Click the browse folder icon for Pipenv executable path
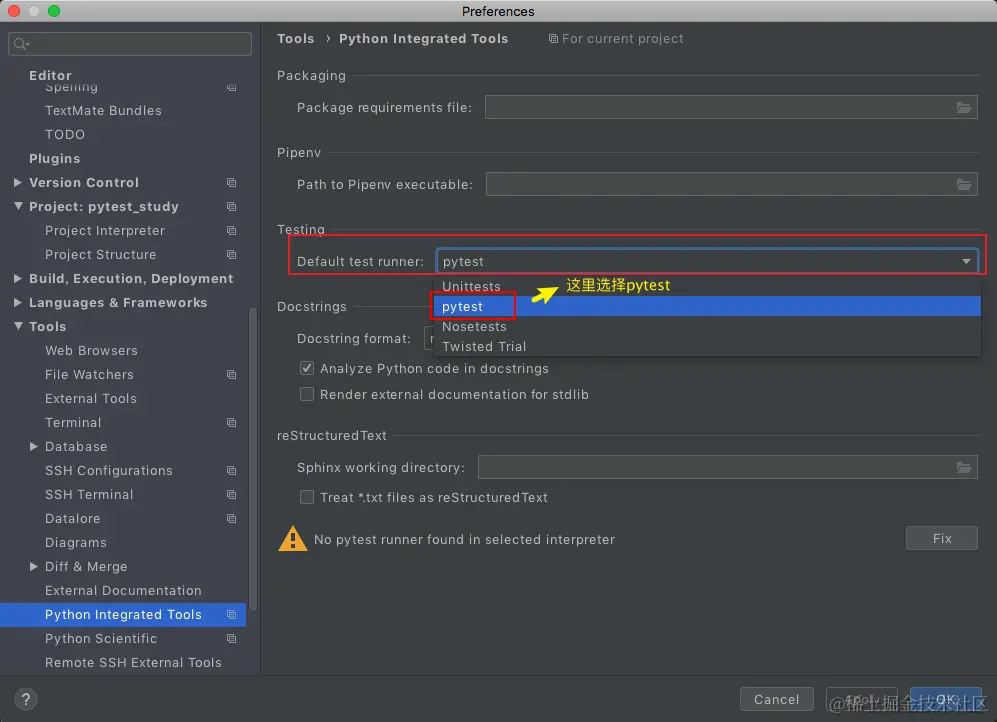The height and width of the screenshot is (722, 997). 963,184
